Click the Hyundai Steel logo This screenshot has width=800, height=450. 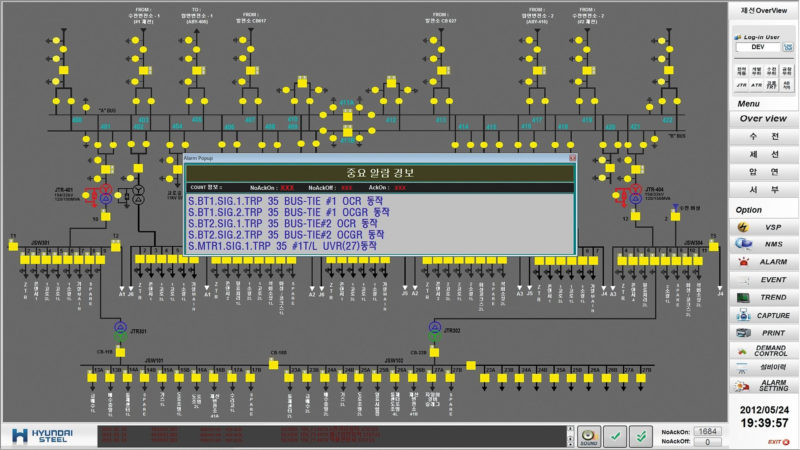coord(42,436)
